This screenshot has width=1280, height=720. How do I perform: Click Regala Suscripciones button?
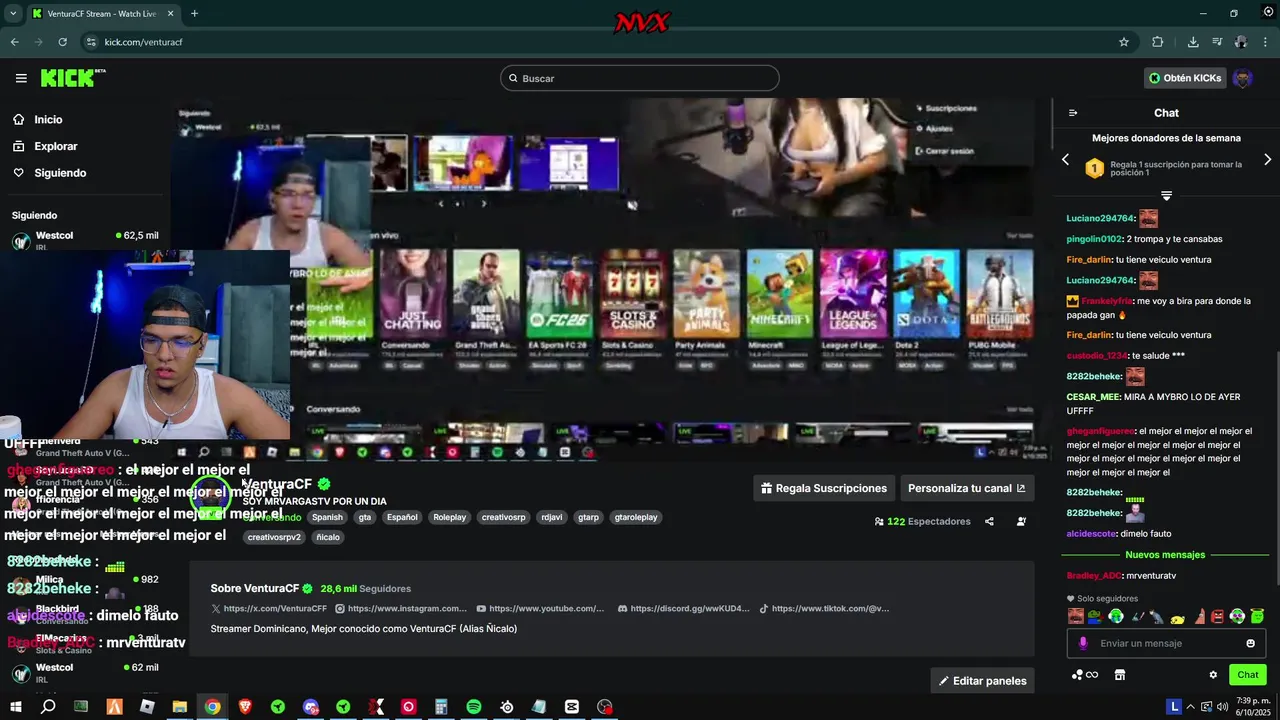(x=824, y=488)
